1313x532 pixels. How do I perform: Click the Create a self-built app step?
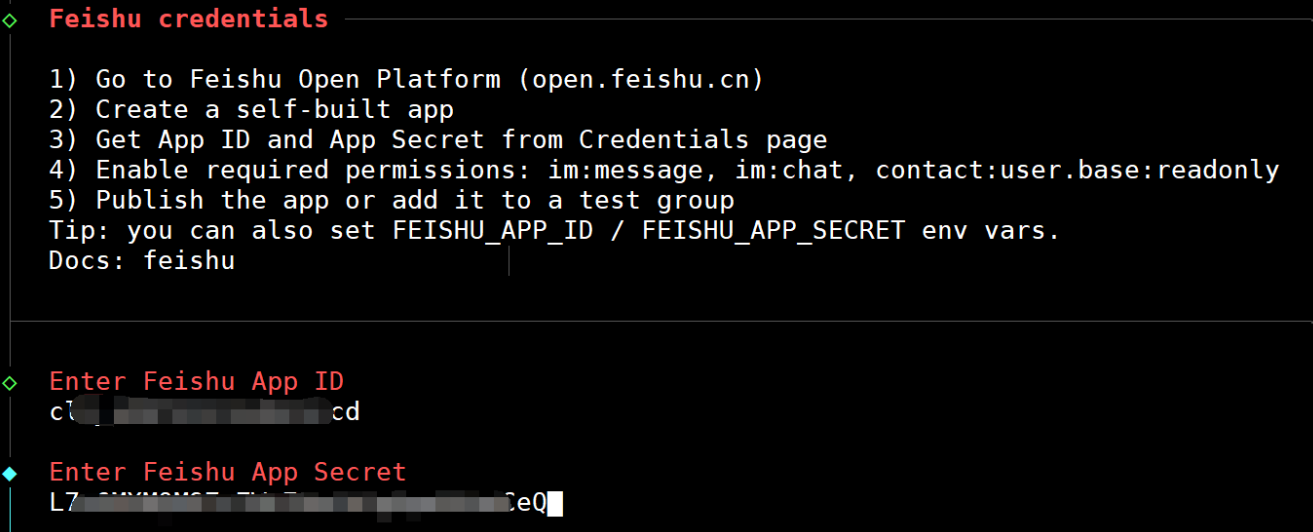point(251,109)
